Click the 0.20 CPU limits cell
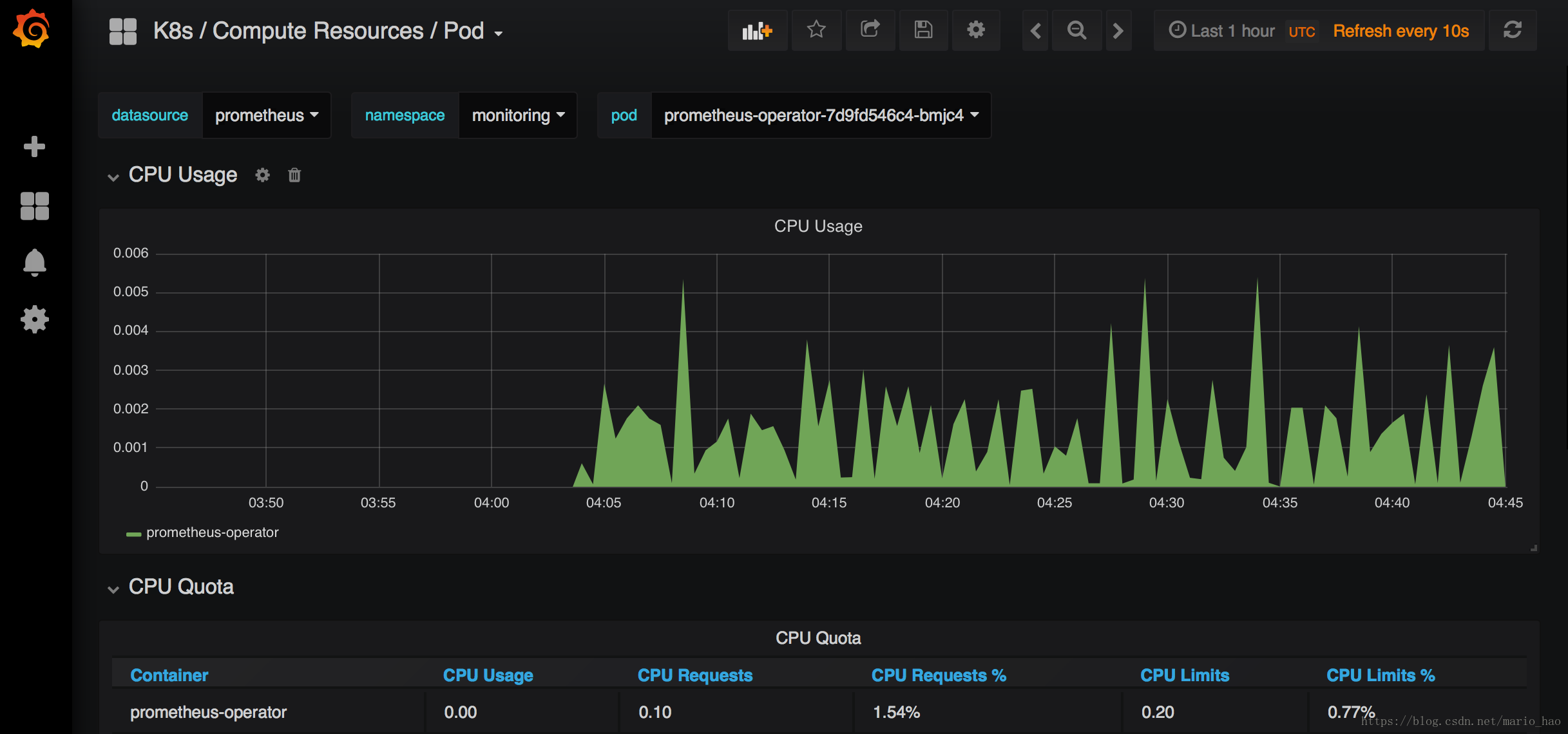 click(1215, 712)
